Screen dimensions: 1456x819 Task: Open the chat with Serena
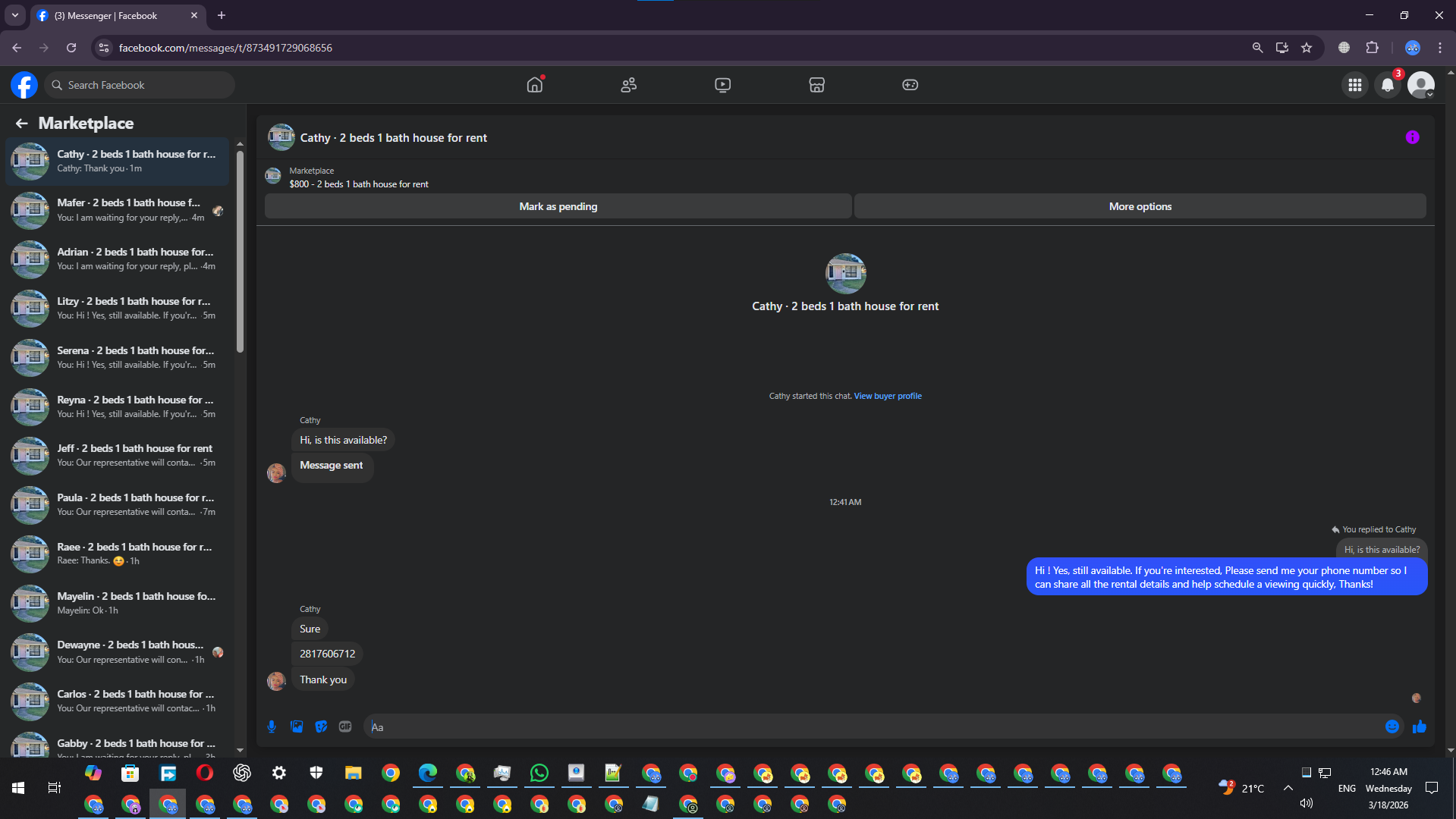118,358
